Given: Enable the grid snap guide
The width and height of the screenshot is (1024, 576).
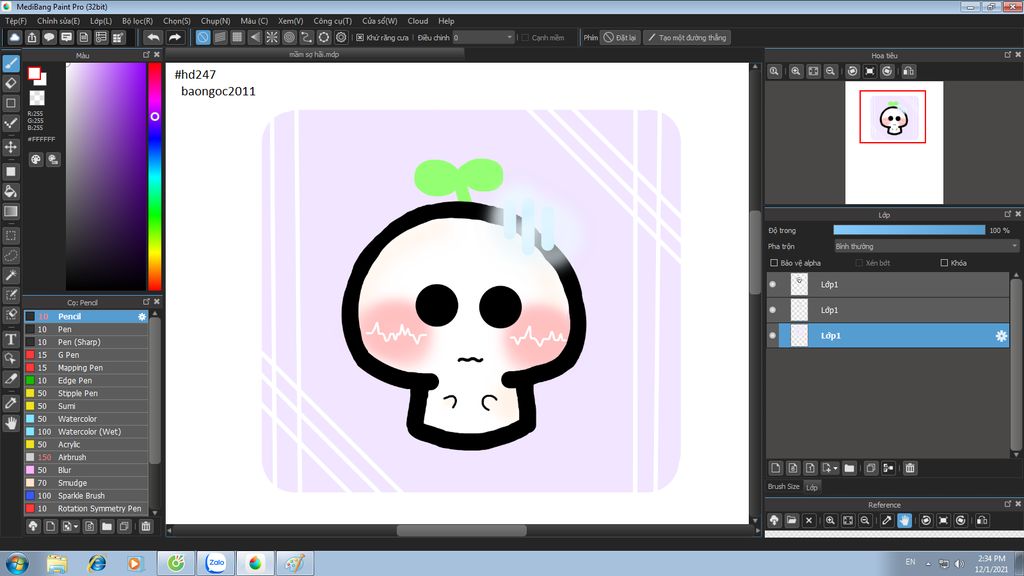Looking at the screenshot, I should (238, 37).
